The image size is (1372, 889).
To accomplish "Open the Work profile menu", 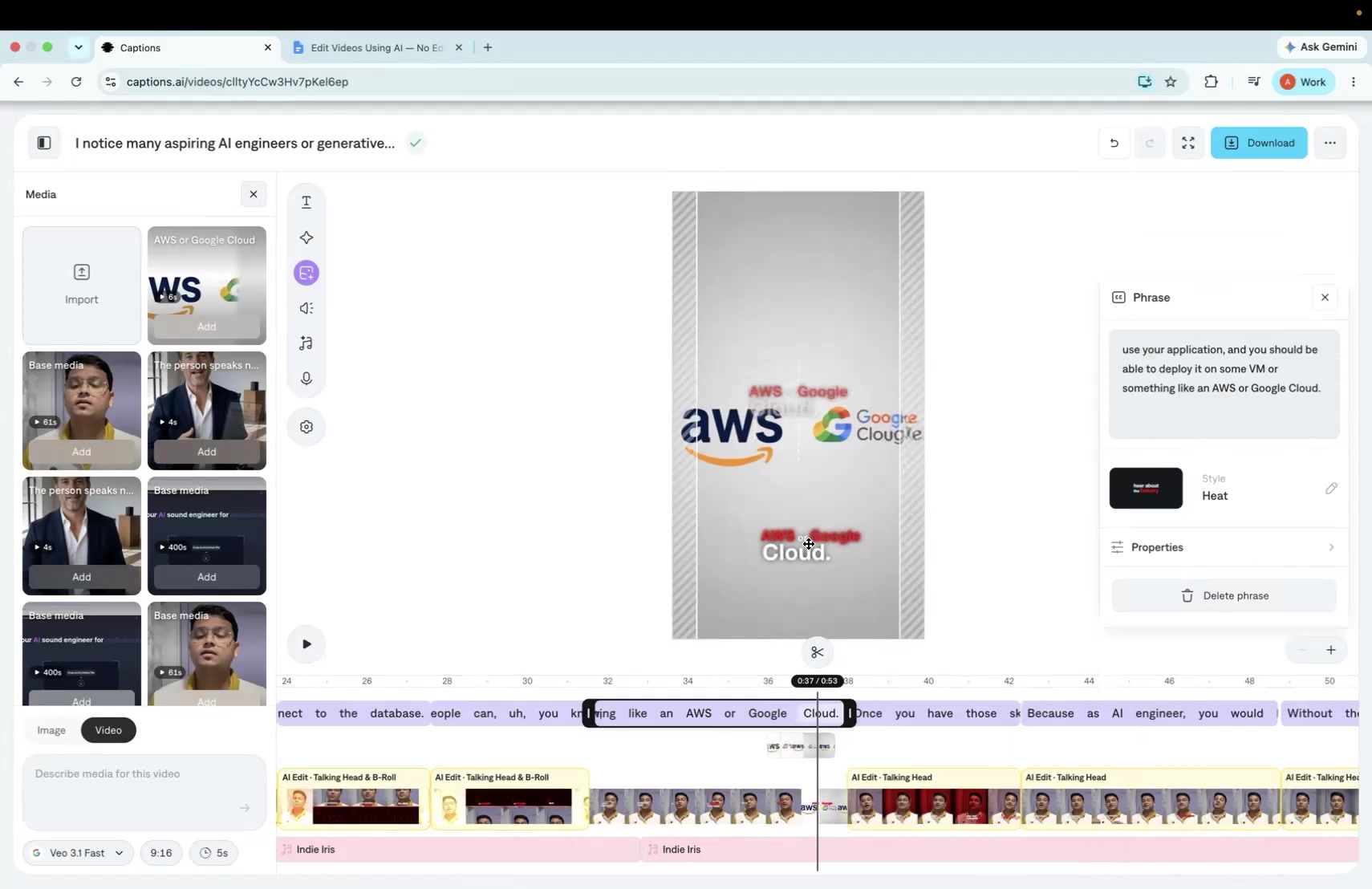I will click(x=1304, y=82).
